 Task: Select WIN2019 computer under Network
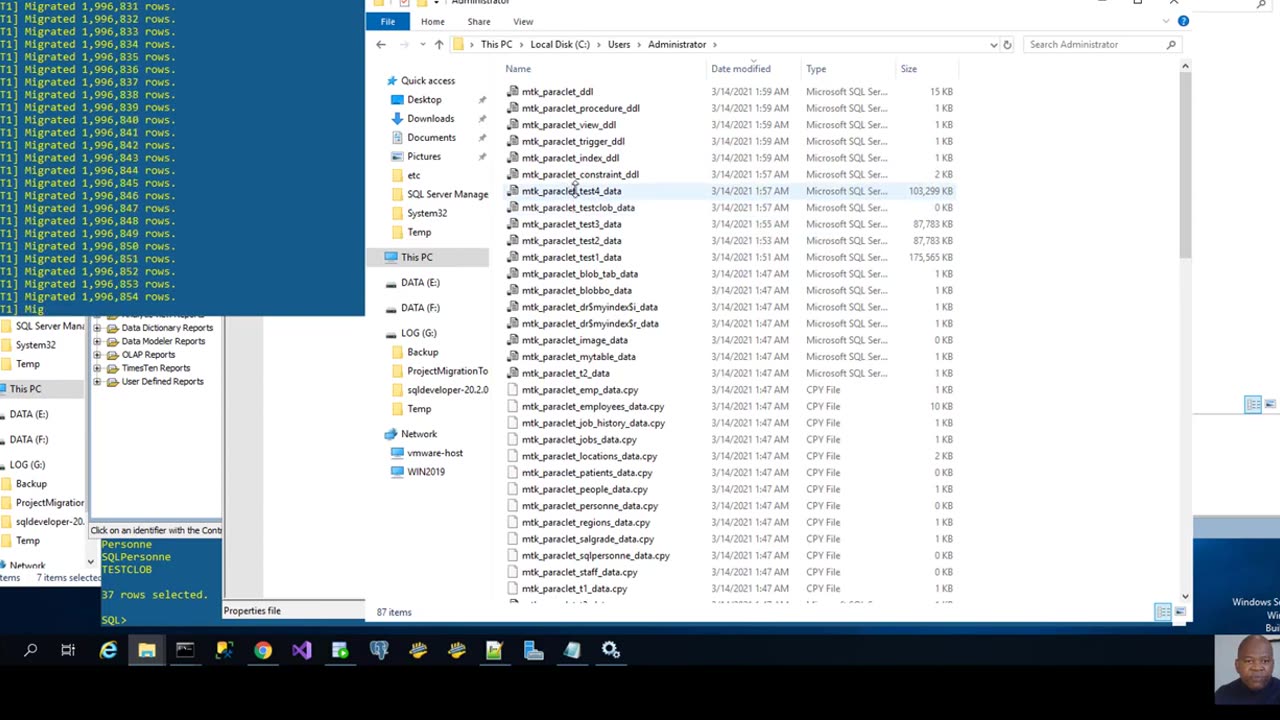[426, 472]
